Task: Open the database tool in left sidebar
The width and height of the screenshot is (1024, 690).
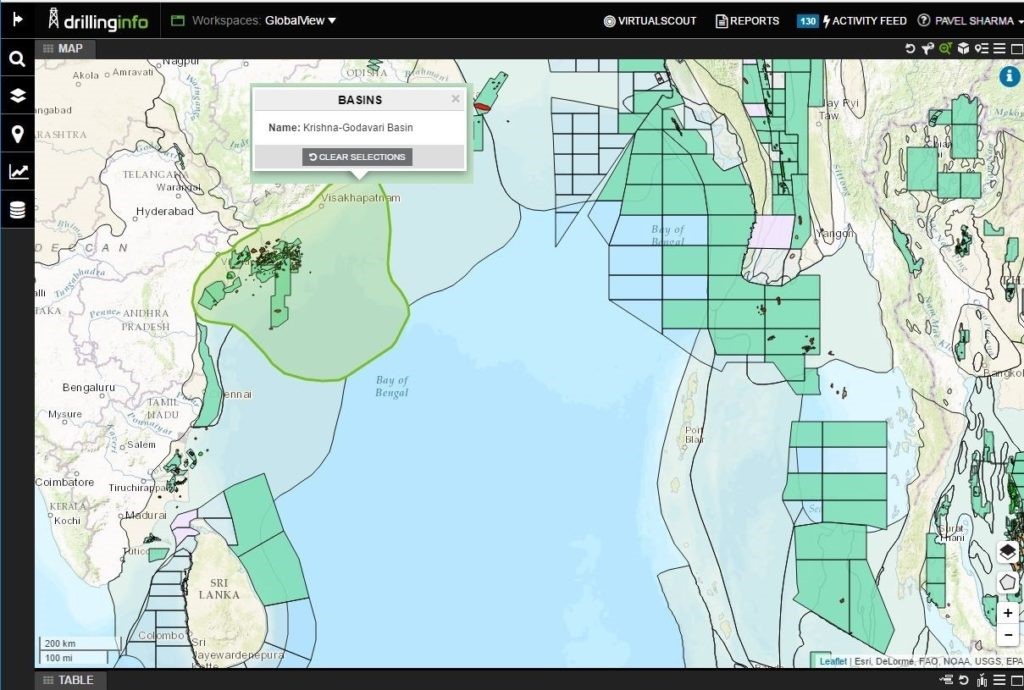Action: 18,210
